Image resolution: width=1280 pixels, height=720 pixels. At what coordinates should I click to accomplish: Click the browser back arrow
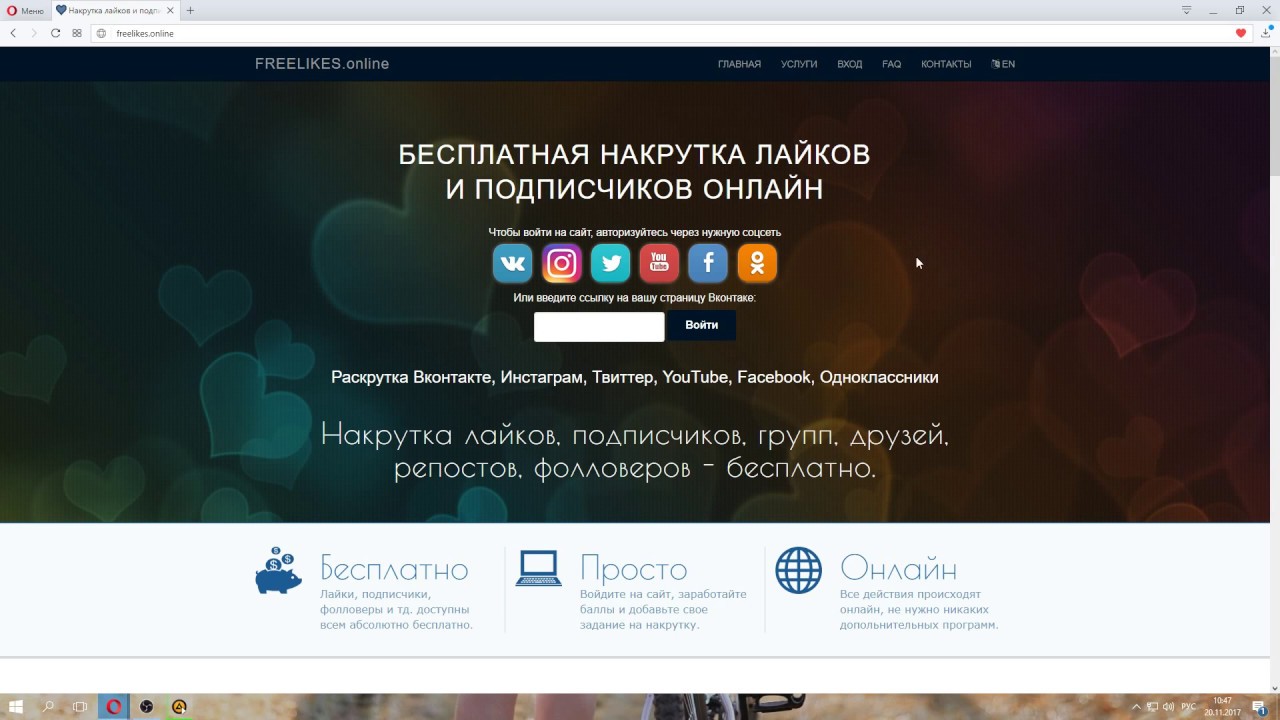(x=13, y=33)
